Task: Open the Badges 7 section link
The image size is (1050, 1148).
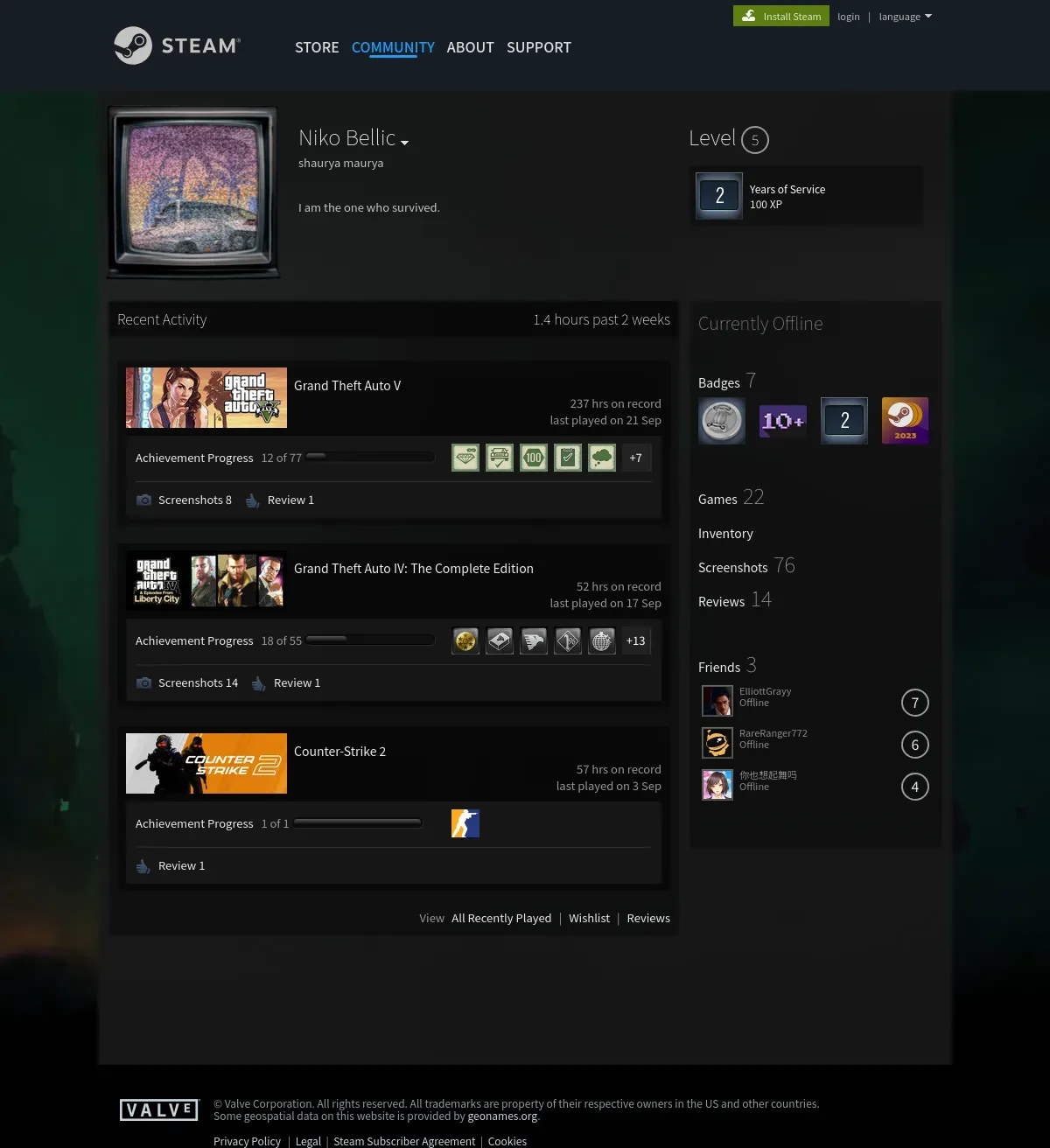Action: (x=727, y=381)
